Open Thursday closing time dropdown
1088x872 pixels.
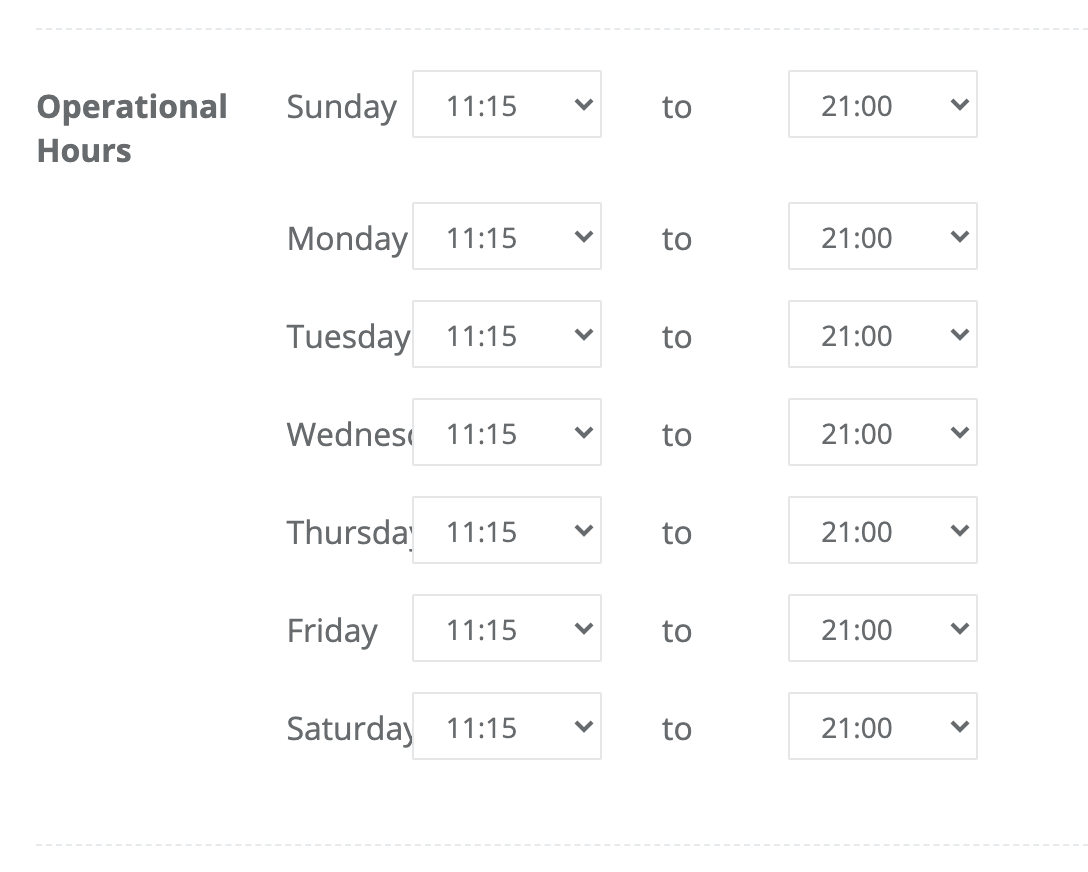click(x=883, y=530)
